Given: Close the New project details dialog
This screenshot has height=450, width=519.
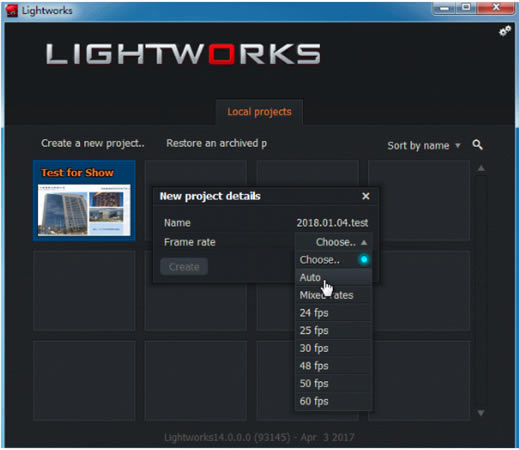Looking at the screenshot, I should [x=366, y=196].
